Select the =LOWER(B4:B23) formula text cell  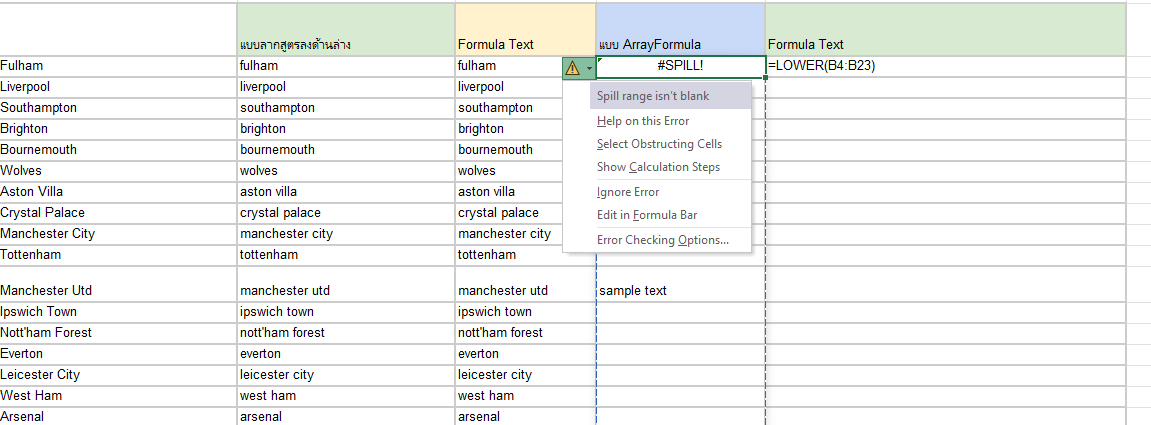tap(945, 66)
